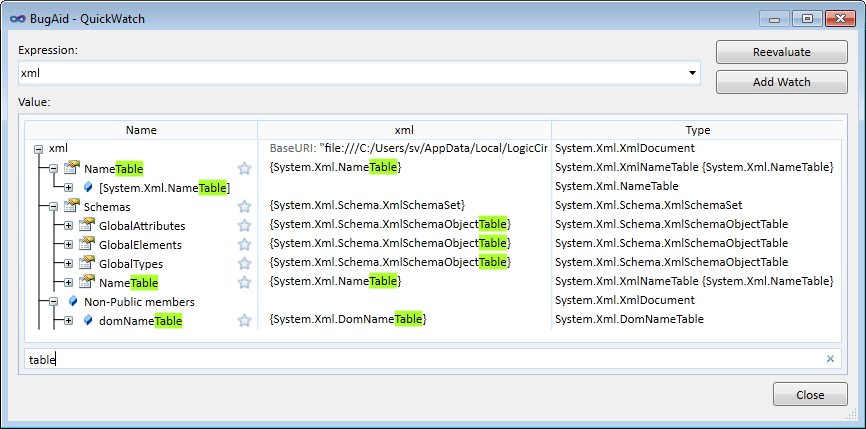Click the blue icon next to [System.Xml.NameTable]
Viewport: 866px width, 429px height.
coord(87,187)
